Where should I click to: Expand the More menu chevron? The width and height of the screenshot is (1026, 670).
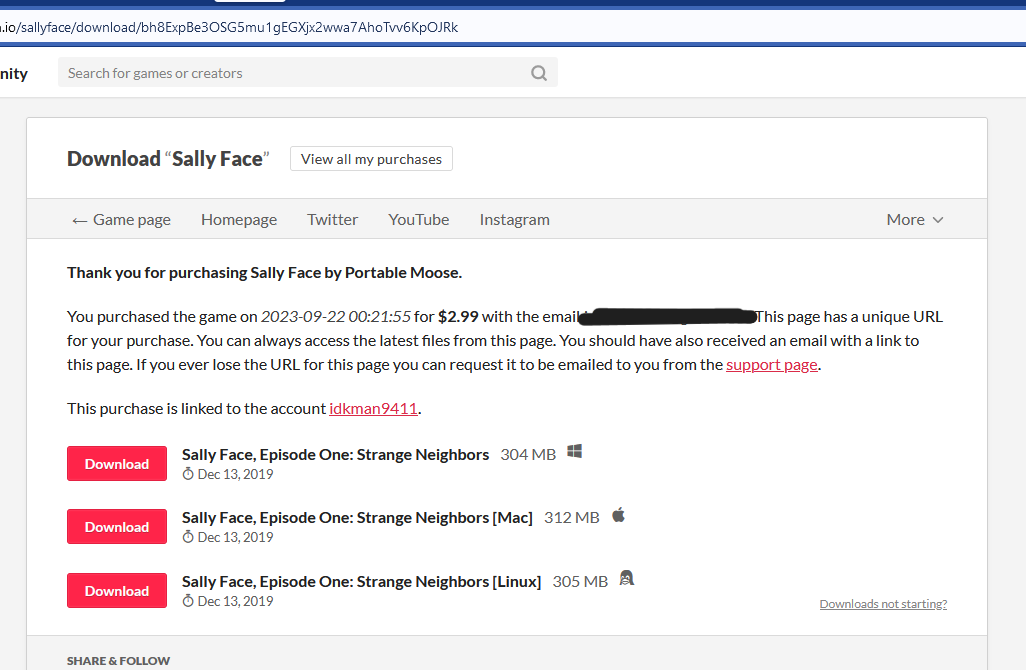936,220
